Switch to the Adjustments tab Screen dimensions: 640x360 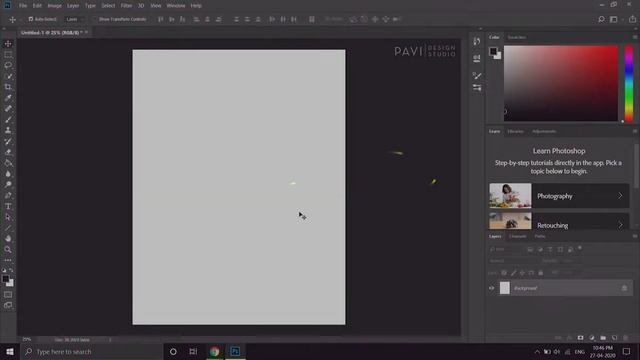[544, 131]
